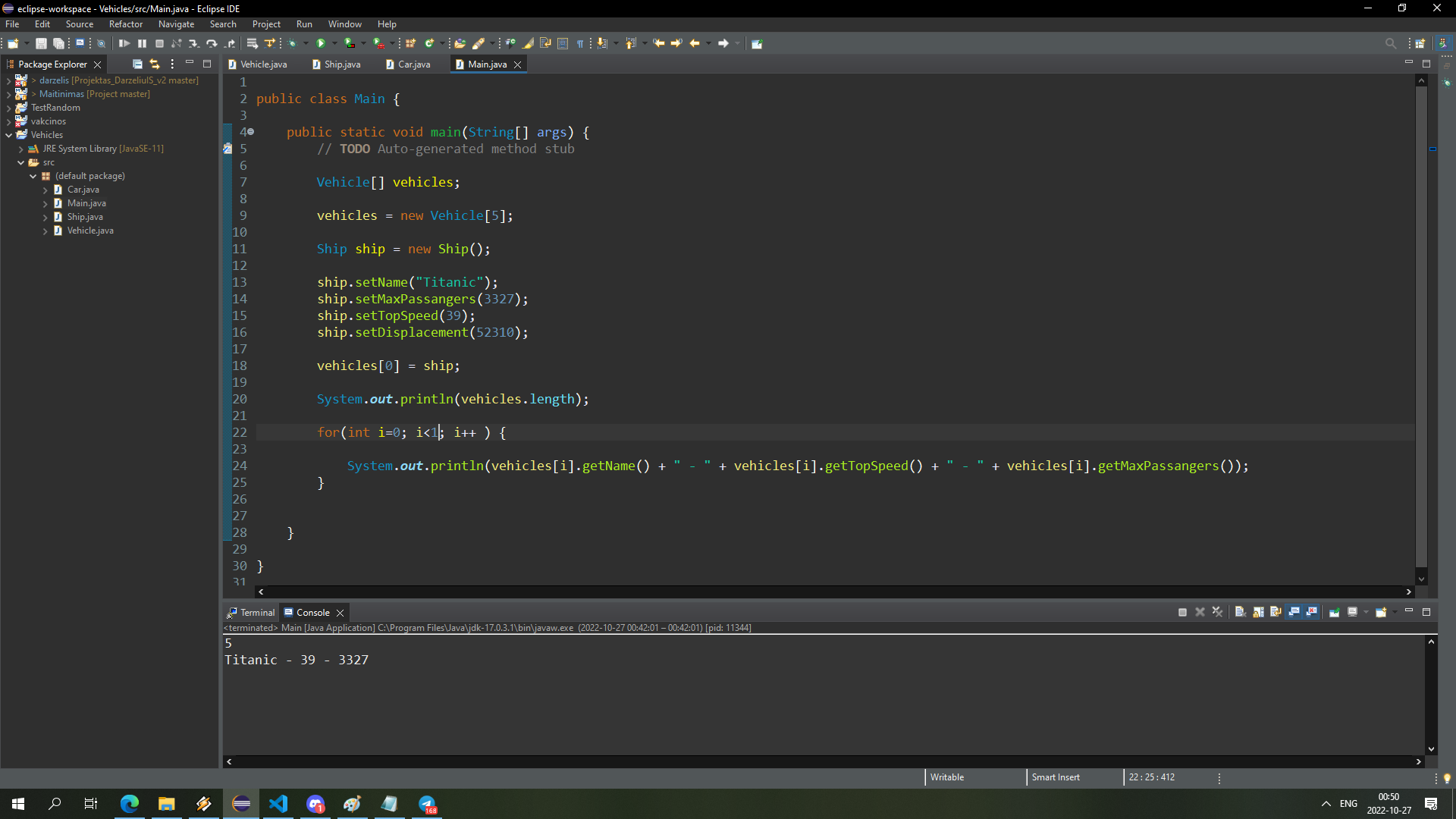Screen dimensions: 1456x819
Task: Expand JRE System Library node
Action: coord(20,149)
